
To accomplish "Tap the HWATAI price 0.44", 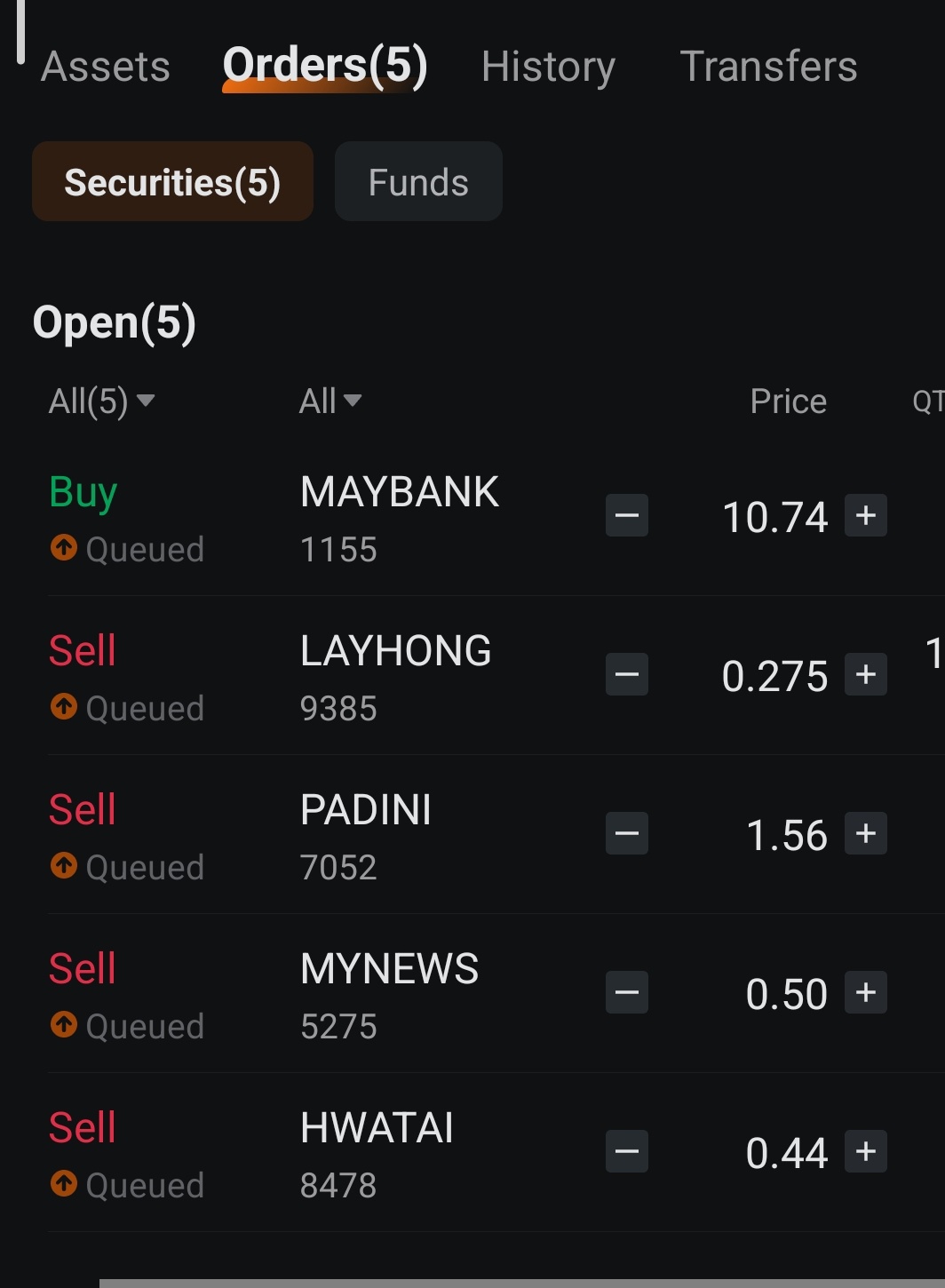I will point(787,1153).
